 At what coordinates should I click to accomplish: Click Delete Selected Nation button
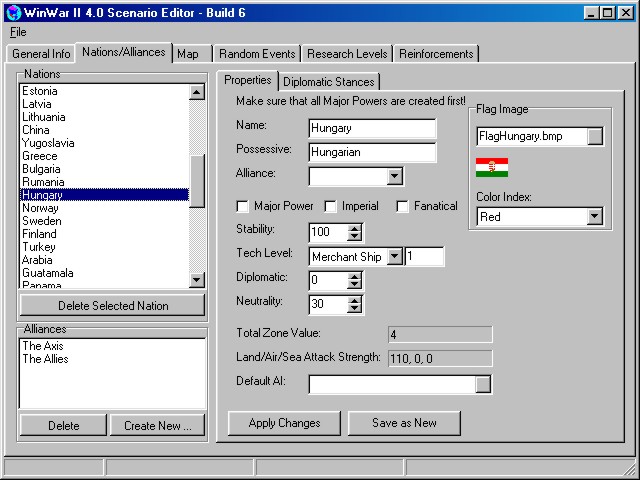[x=112, y=305]
